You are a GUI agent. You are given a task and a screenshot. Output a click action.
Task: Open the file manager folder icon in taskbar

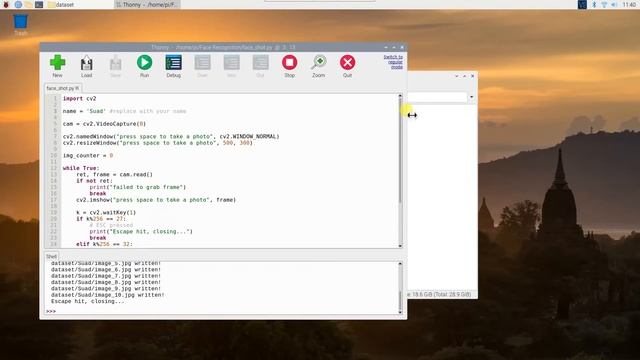29,4
